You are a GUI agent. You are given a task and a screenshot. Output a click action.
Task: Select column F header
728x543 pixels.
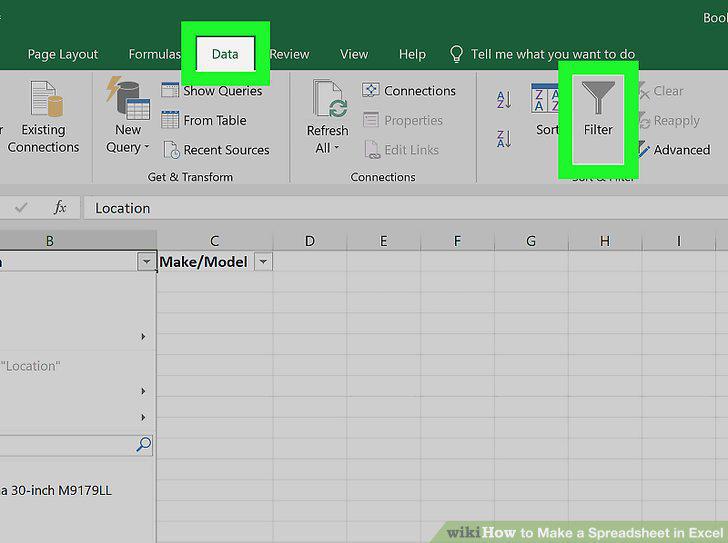click(x=457, y=241)
